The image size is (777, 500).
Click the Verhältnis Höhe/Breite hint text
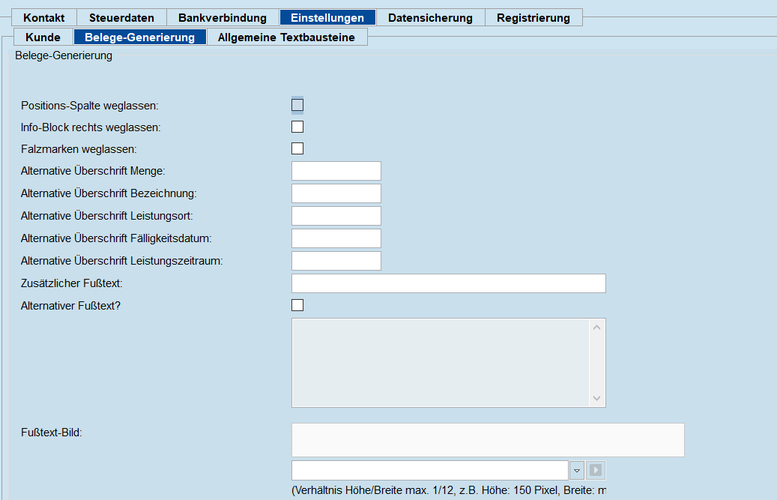(x=448, y=491)
